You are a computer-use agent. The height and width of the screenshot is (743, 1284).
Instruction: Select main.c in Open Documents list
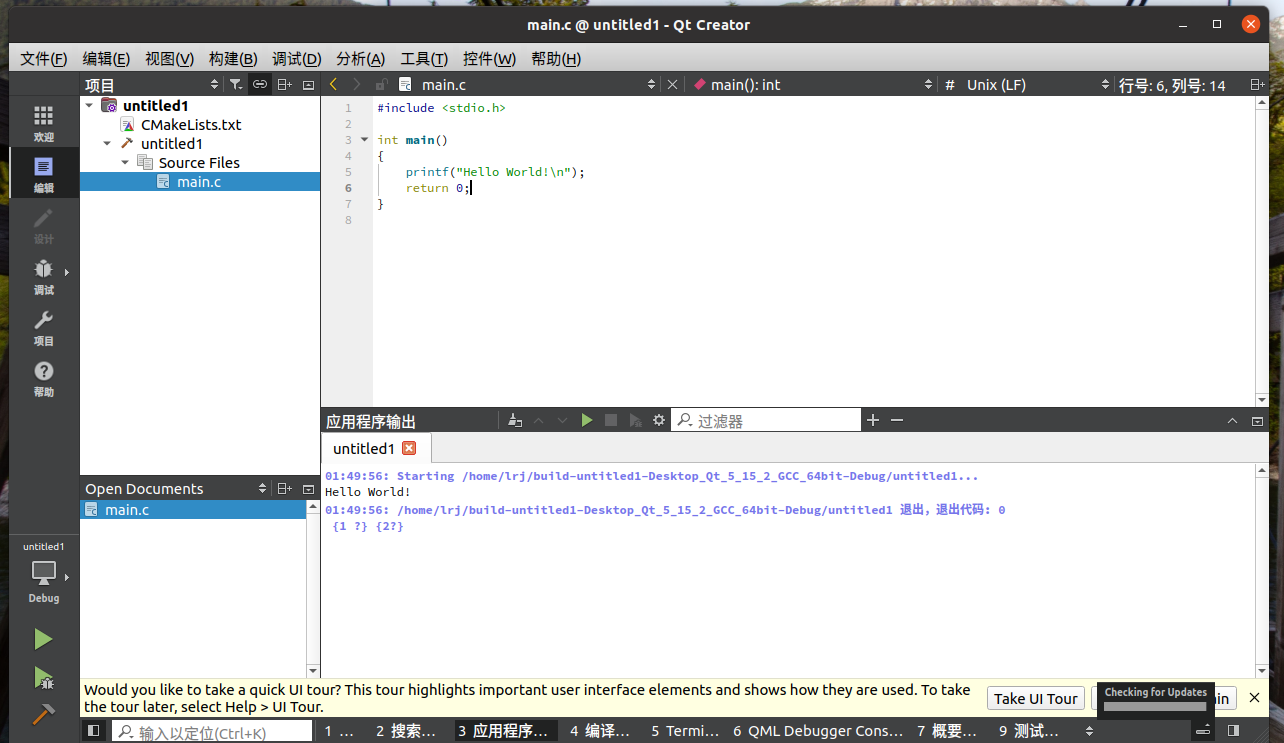[x=193, y=510]
